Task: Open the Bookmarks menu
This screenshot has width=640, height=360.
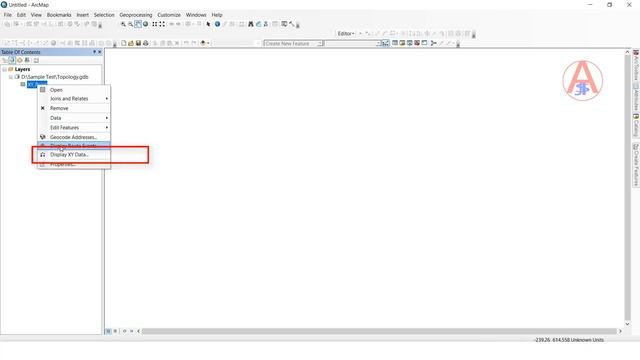Action: 59,15
